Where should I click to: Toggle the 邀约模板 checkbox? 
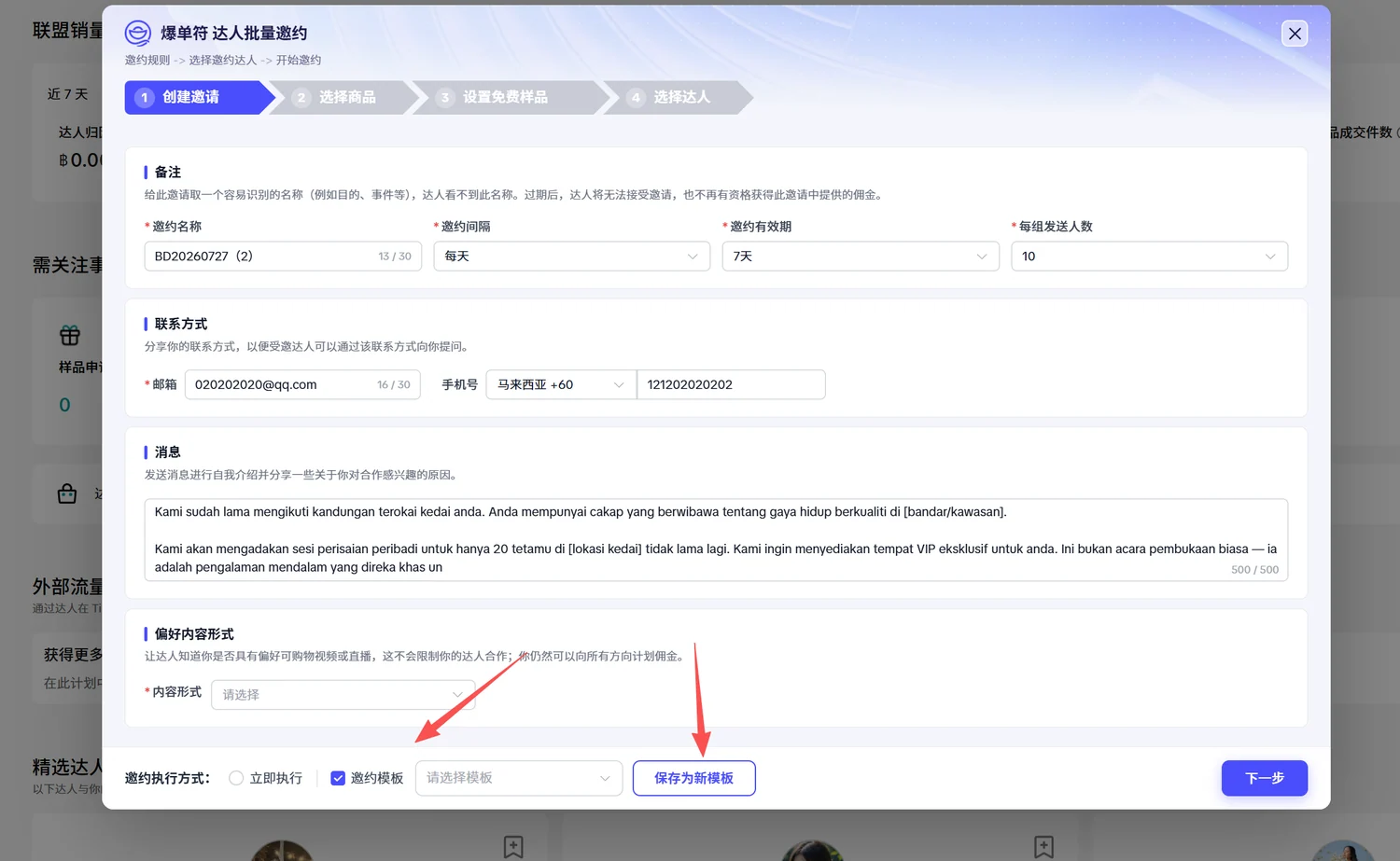[x=338, y=778]
